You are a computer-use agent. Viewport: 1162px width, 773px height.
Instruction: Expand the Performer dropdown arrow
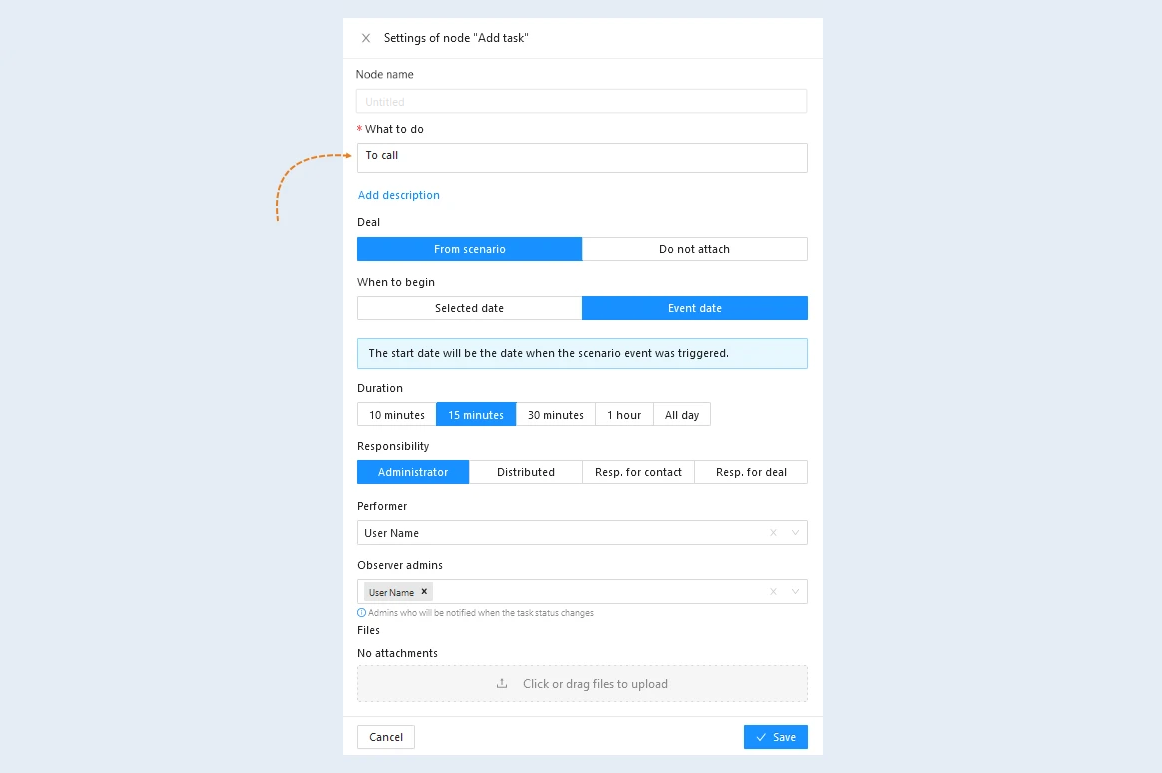tap(795, 533)
